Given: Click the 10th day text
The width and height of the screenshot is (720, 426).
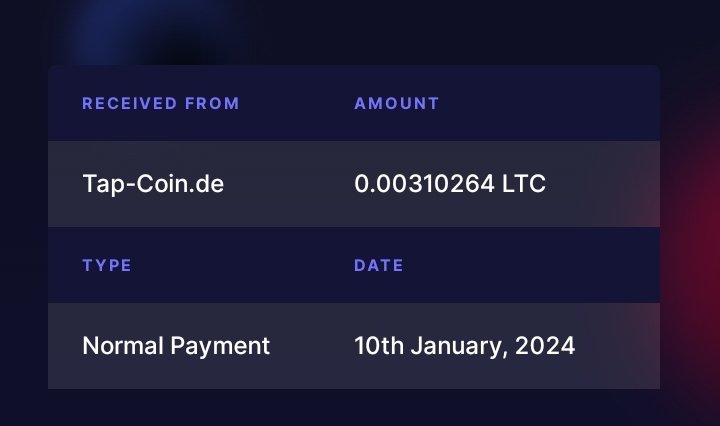Looking at the screenshot, I should [379, 346].
